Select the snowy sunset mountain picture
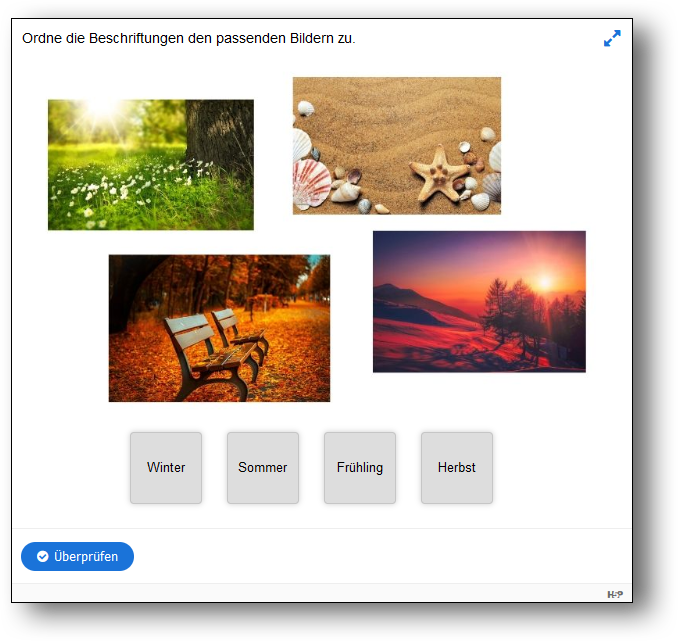The height and width of the screenshot is (641, 678). click(479, 302)
